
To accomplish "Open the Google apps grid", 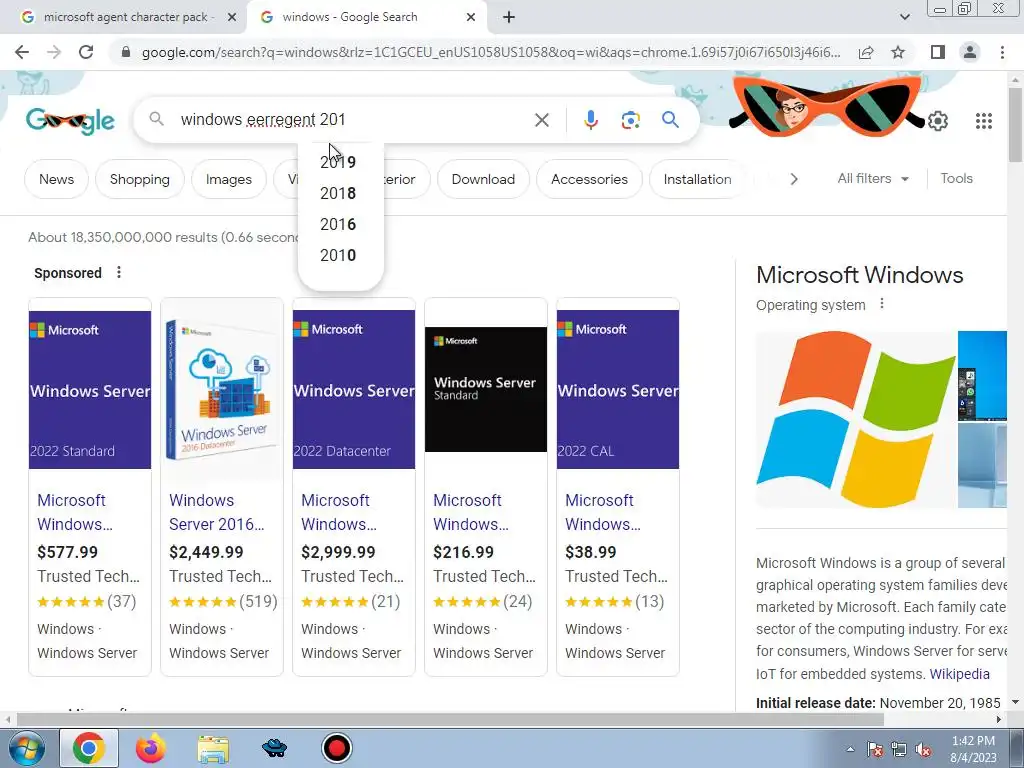I will (984, 121).
